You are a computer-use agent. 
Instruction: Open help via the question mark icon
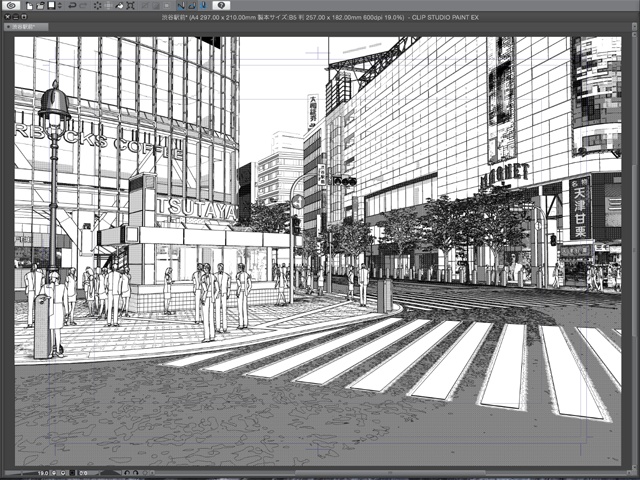point(221,5)
